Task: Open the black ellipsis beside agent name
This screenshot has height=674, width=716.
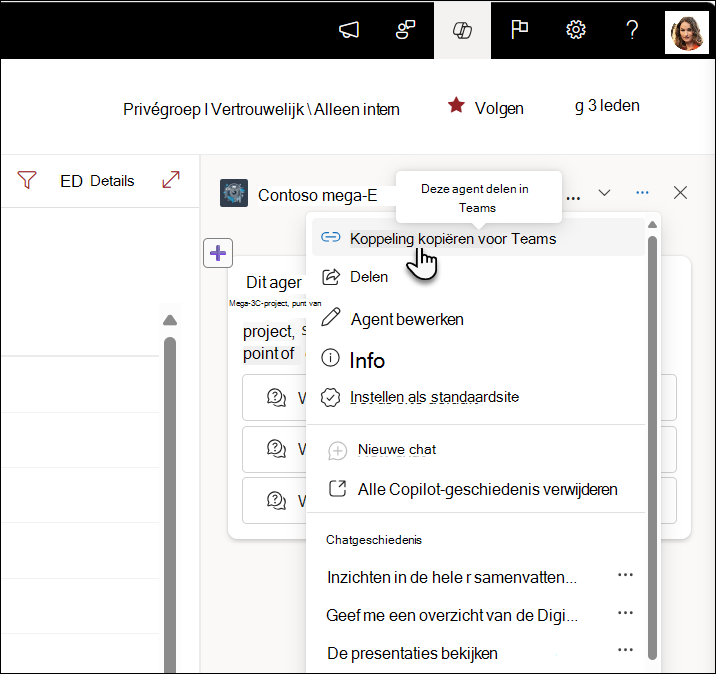Action: click(573, 198)
